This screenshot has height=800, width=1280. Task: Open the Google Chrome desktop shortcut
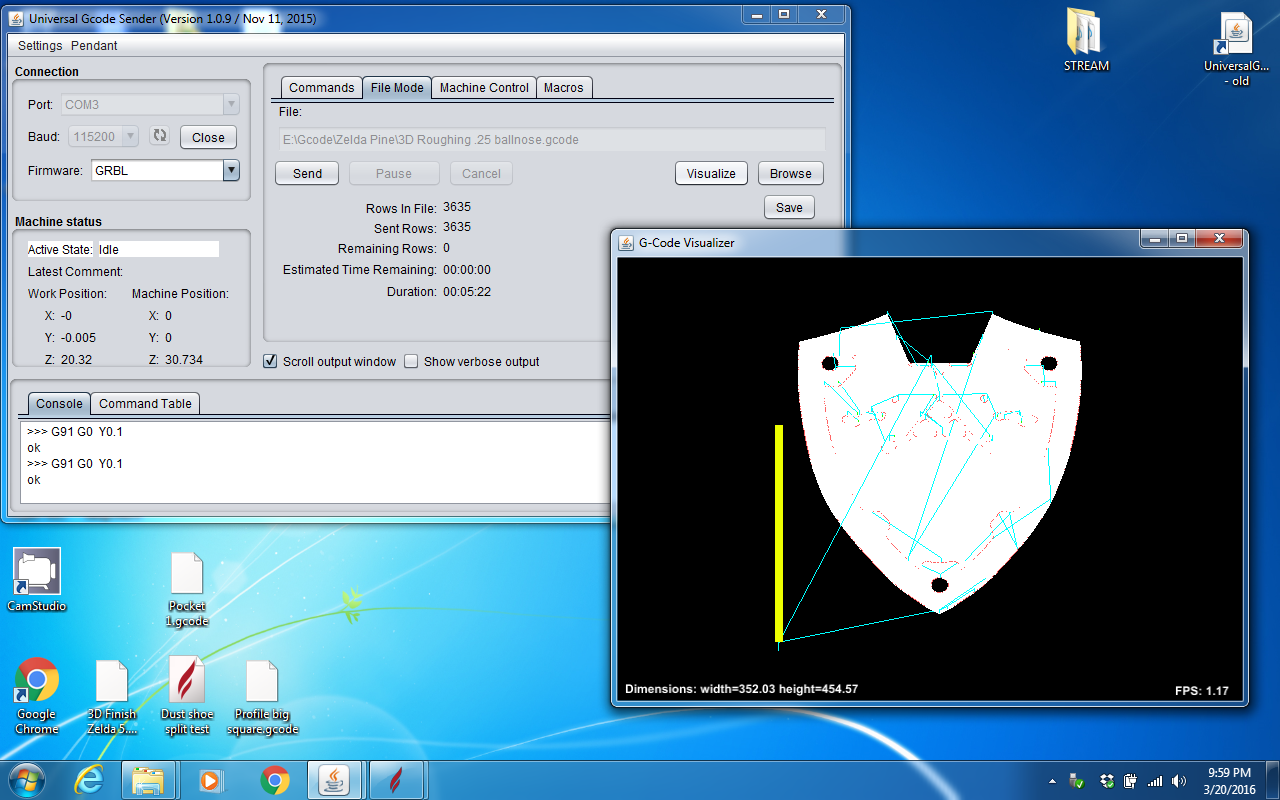point(37,696)
